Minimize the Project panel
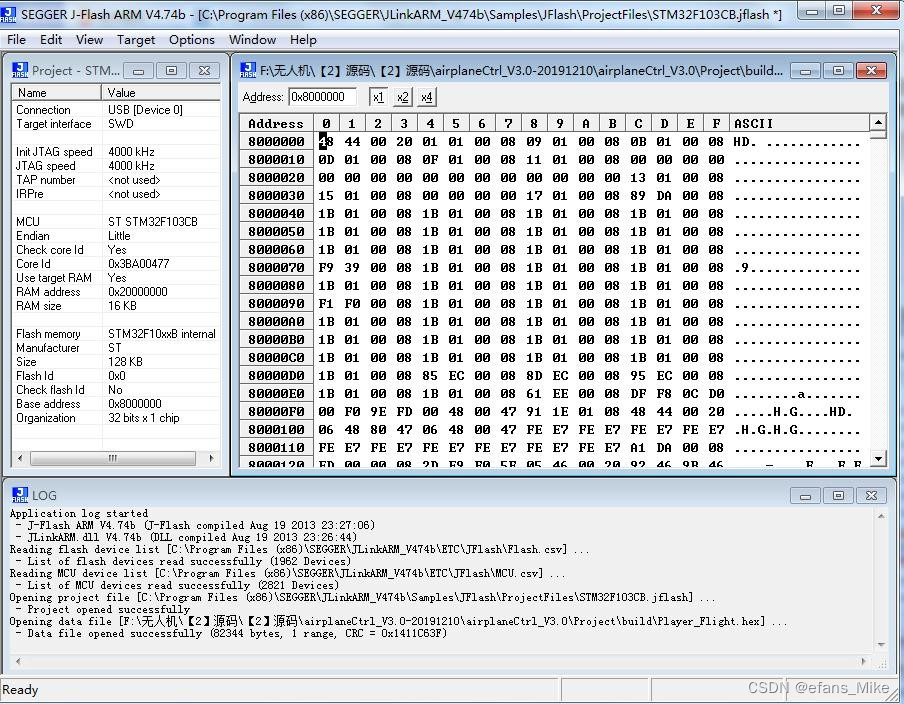 coord(138,71)
